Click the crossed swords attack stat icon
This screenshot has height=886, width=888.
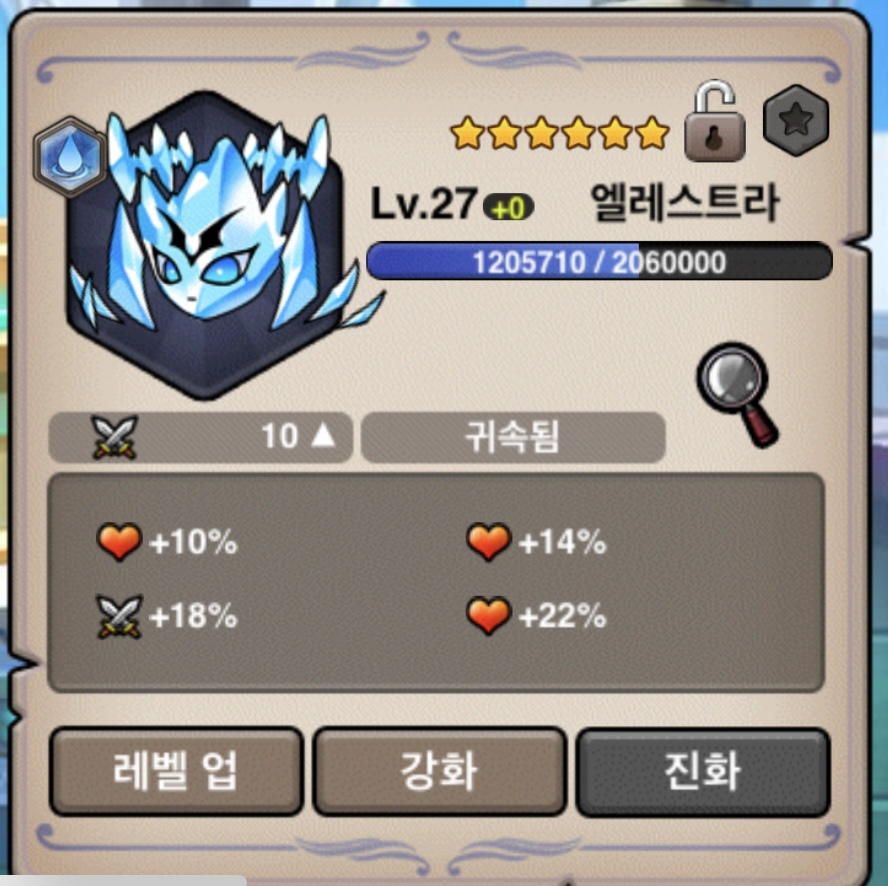click(115, 437)
